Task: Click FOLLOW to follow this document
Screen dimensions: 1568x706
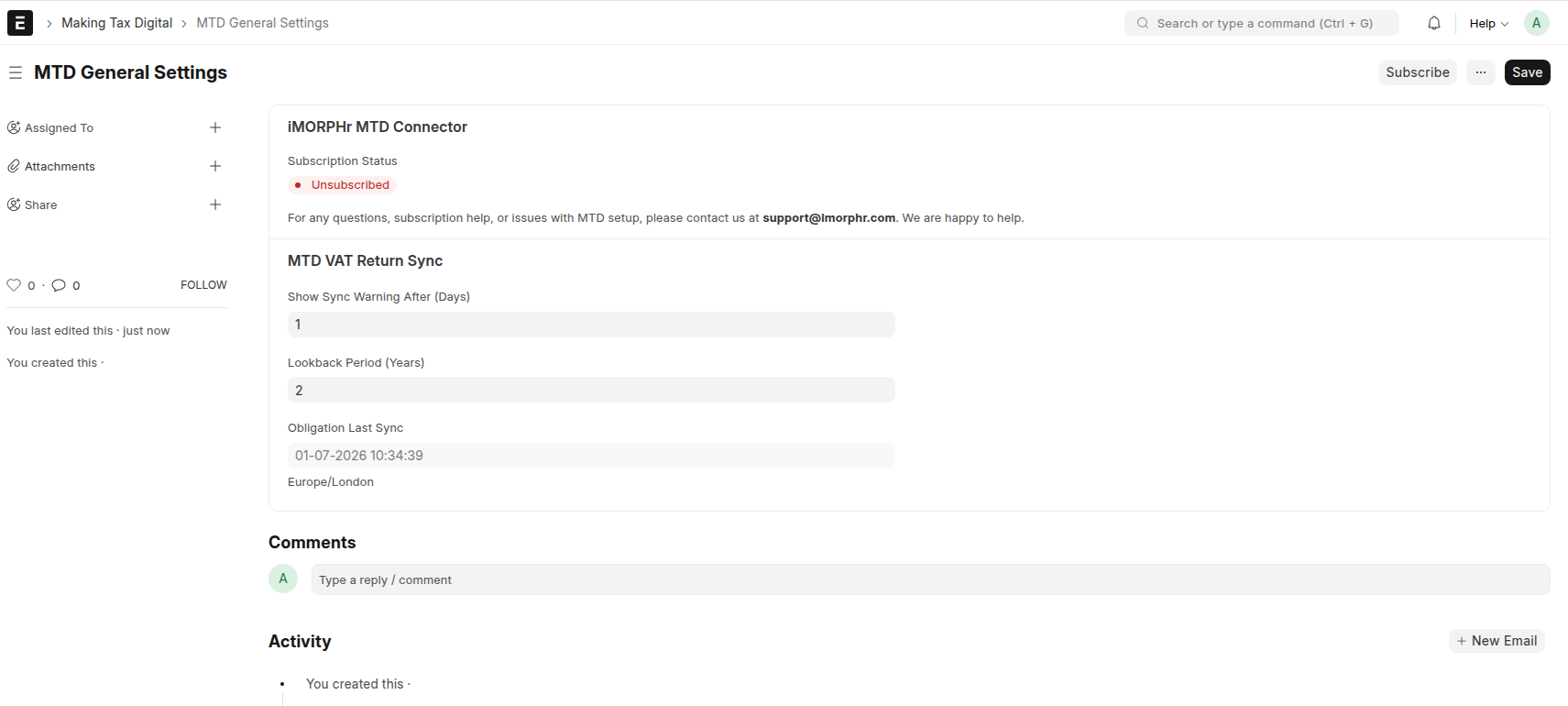Action: (x=203, y=285)
